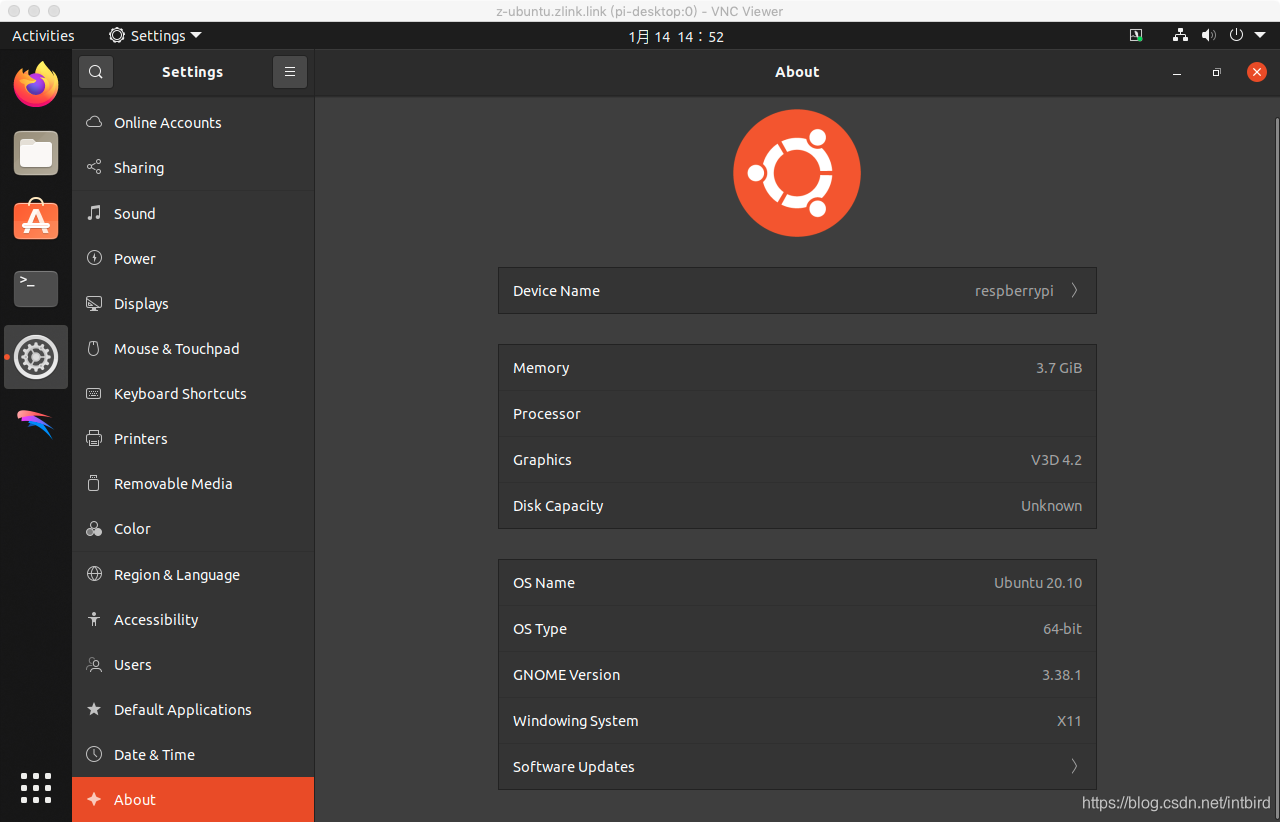This screenshot has width=1280, height=822.
Task: Click the Users icon in the sidebar
Action: [x=94, y=664]
